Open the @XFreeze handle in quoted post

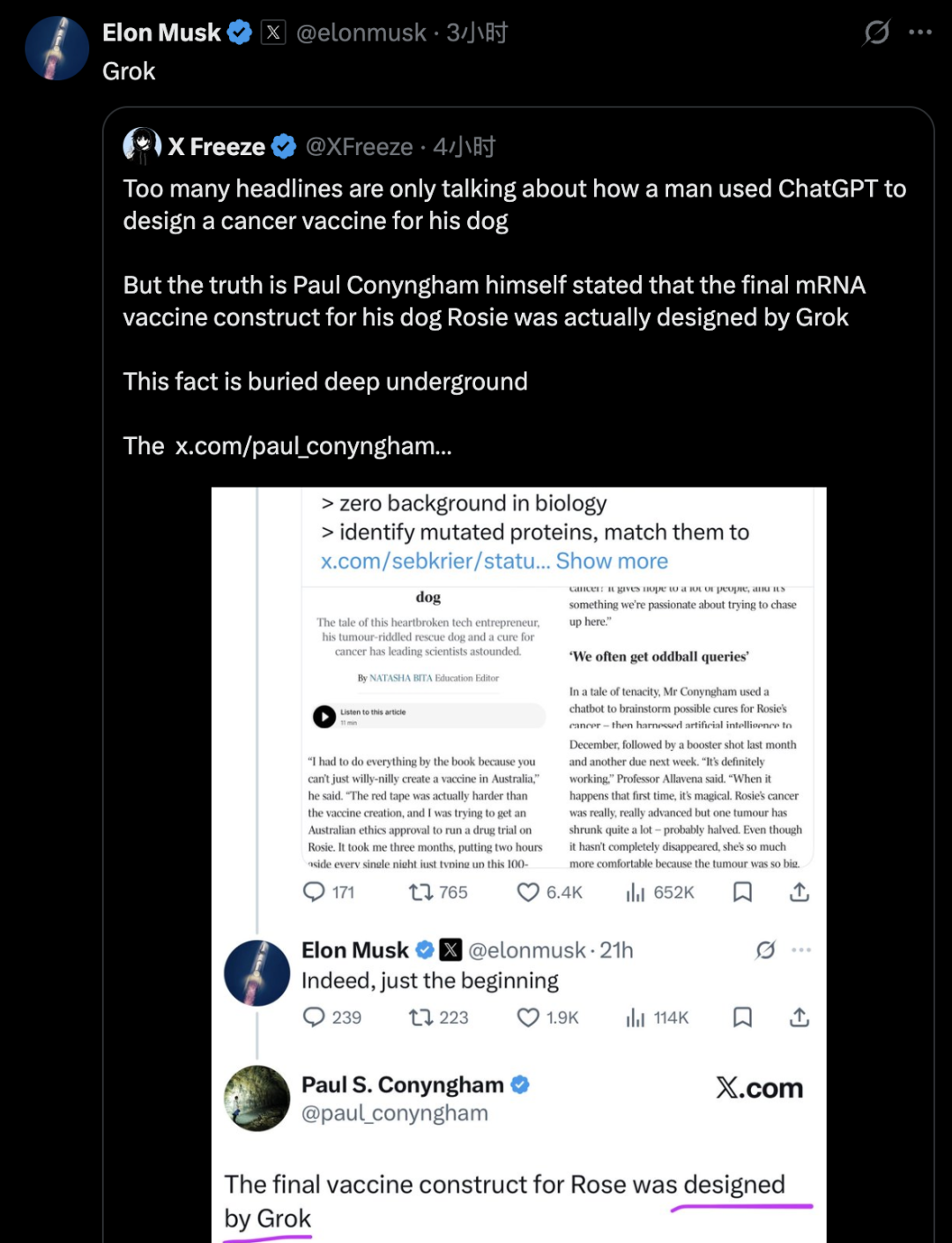click(x=359, y=146)
